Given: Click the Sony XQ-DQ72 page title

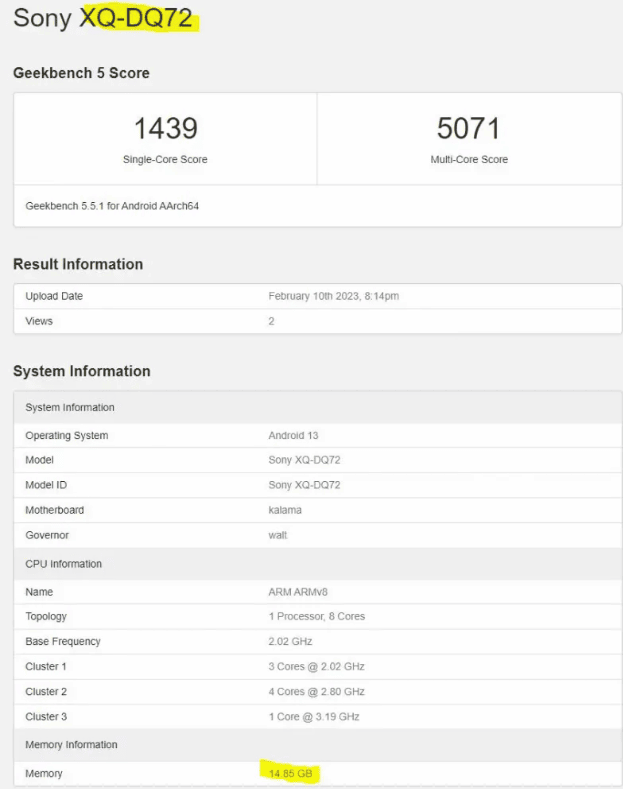Looking at the screenshot, I should [103, 19].
